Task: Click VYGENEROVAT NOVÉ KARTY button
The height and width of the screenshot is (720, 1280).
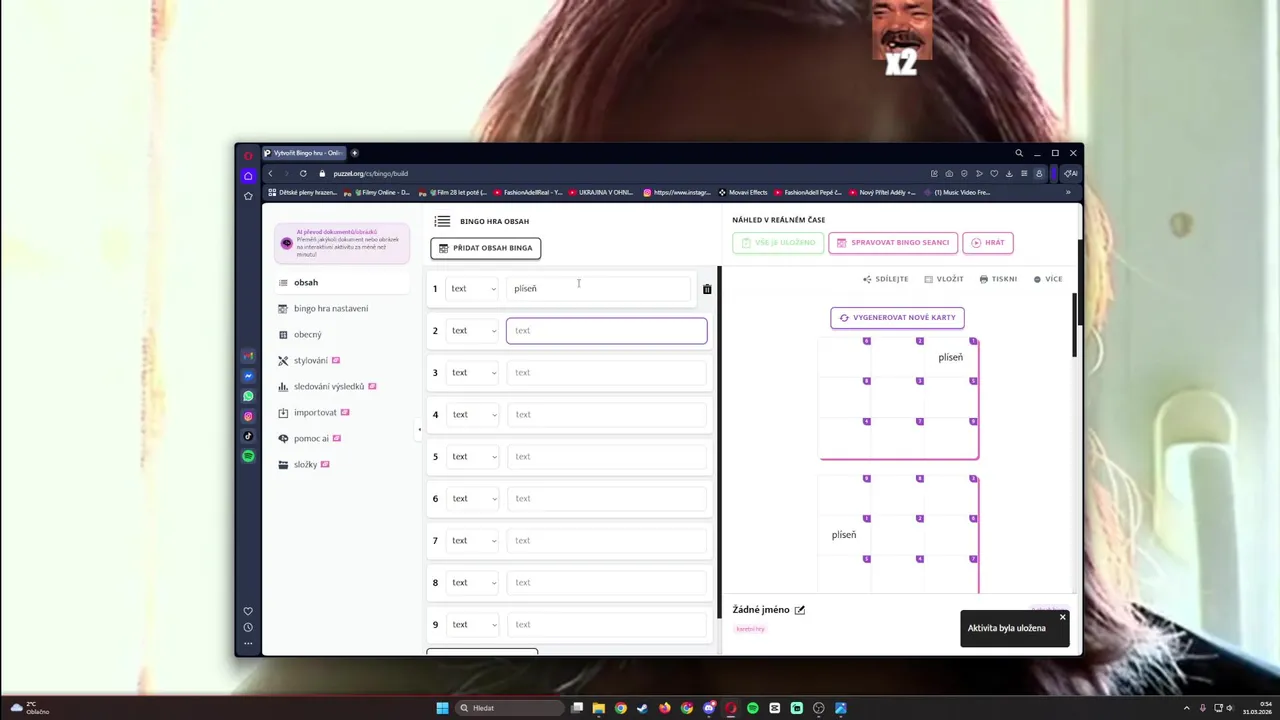Action: [x=897, y=318]
